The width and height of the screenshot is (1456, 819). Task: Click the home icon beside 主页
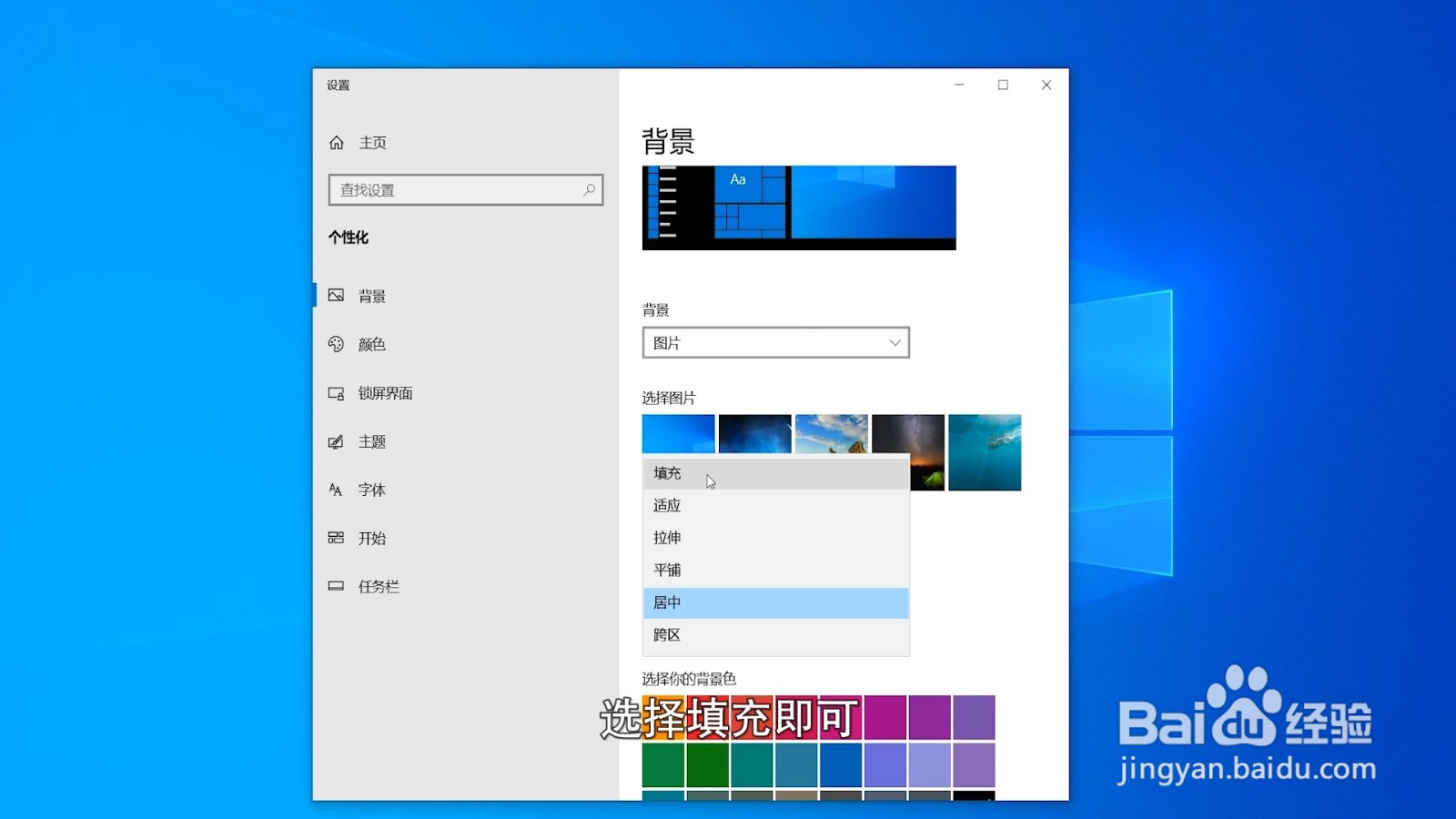point(337,143)
